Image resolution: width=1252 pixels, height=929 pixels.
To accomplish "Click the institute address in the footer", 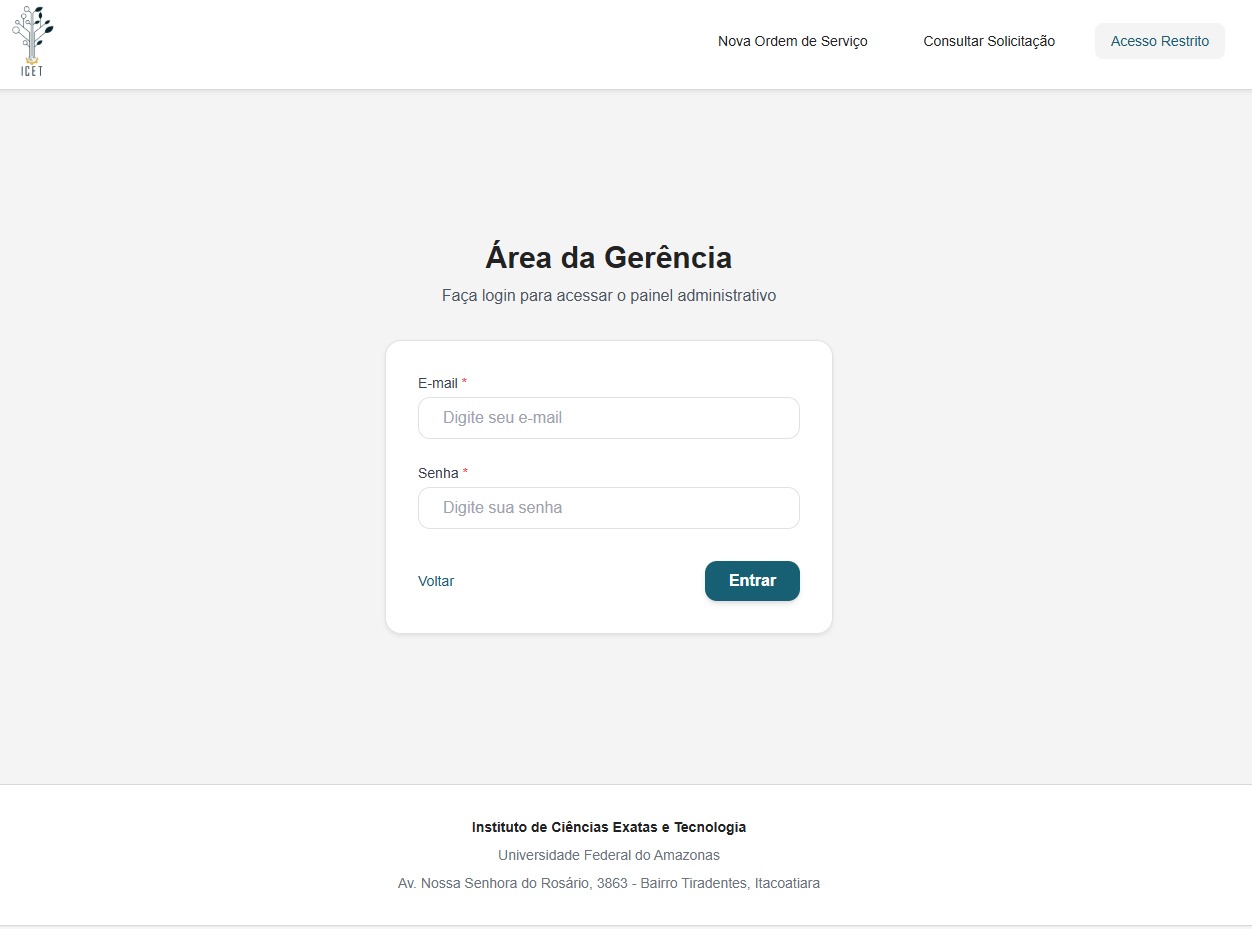I will (x=608, y=883).
